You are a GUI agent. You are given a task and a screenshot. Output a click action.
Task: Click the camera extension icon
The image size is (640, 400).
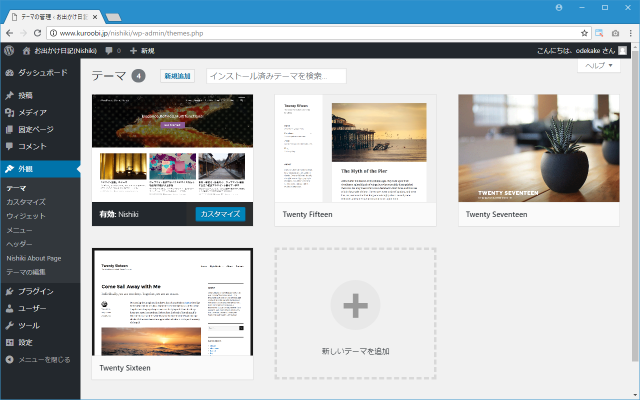(615, 33)
